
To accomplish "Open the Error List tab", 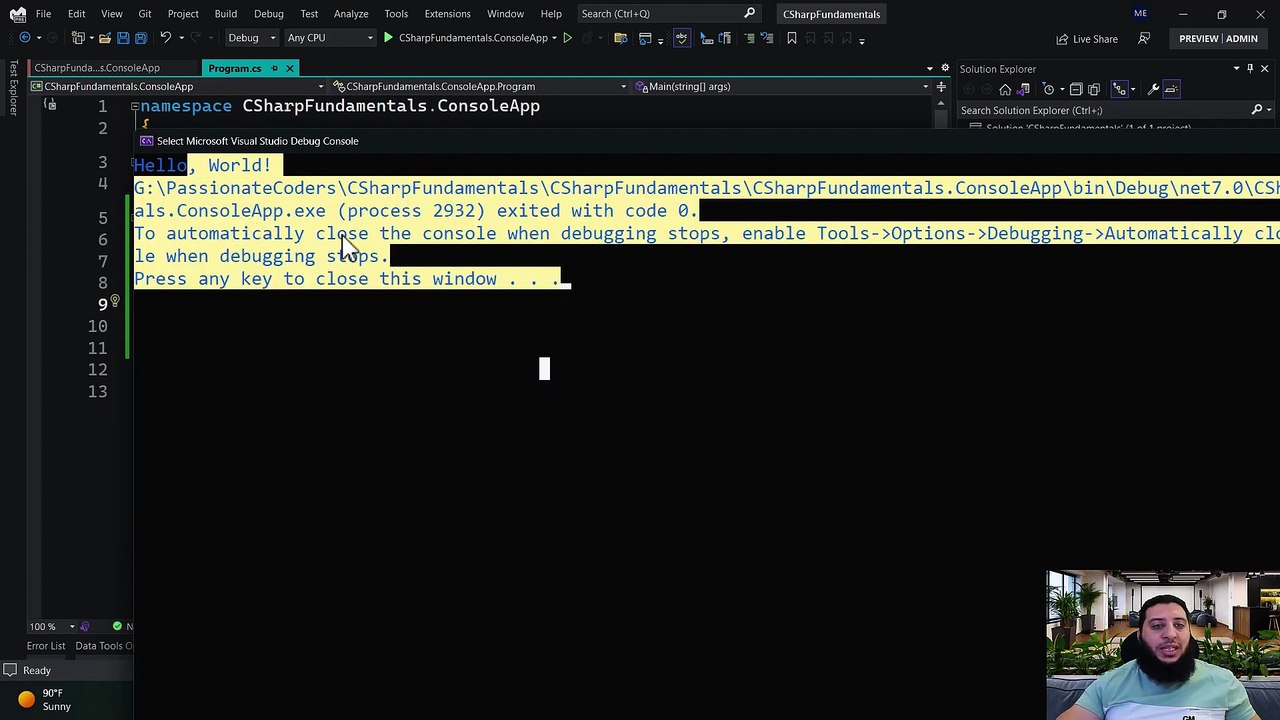I will [46, 645].
